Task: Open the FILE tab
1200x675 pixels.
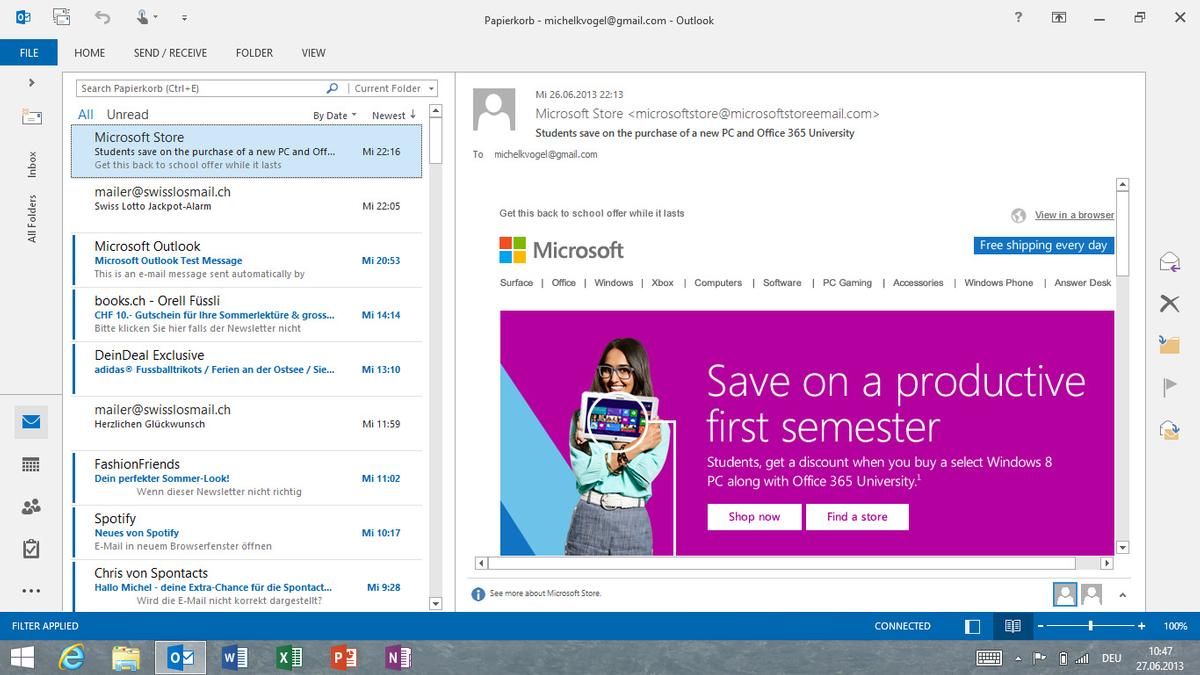Action: point(29,53)
